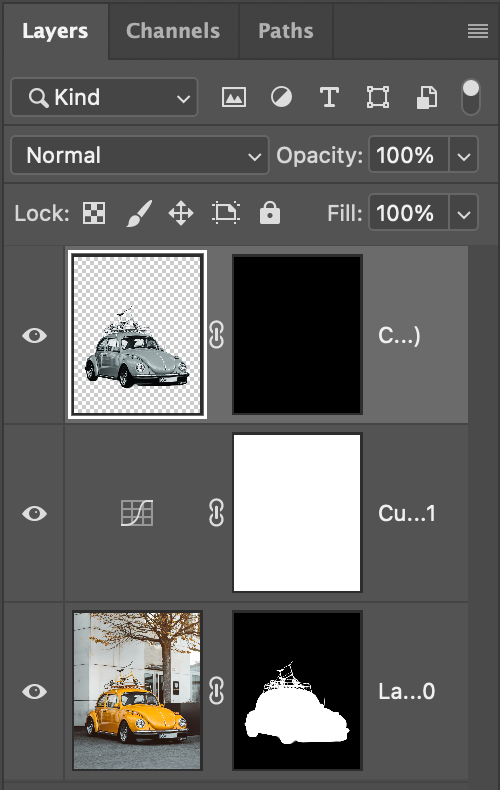Filter for smart objects icon
Image resolution: width=500 pixels, height=790 pixels.
coord(426,97)
